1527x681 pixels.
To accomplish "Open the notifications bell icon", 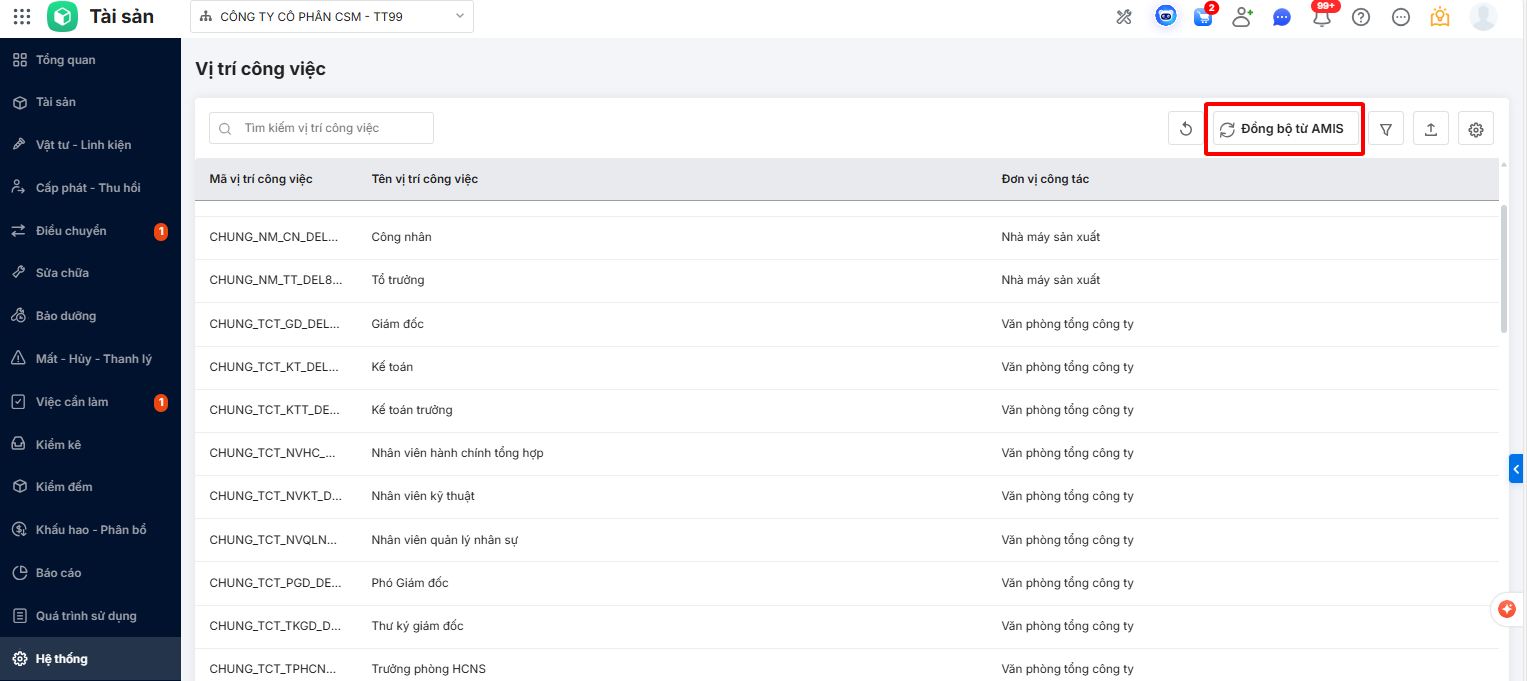I will (1322, 17).
